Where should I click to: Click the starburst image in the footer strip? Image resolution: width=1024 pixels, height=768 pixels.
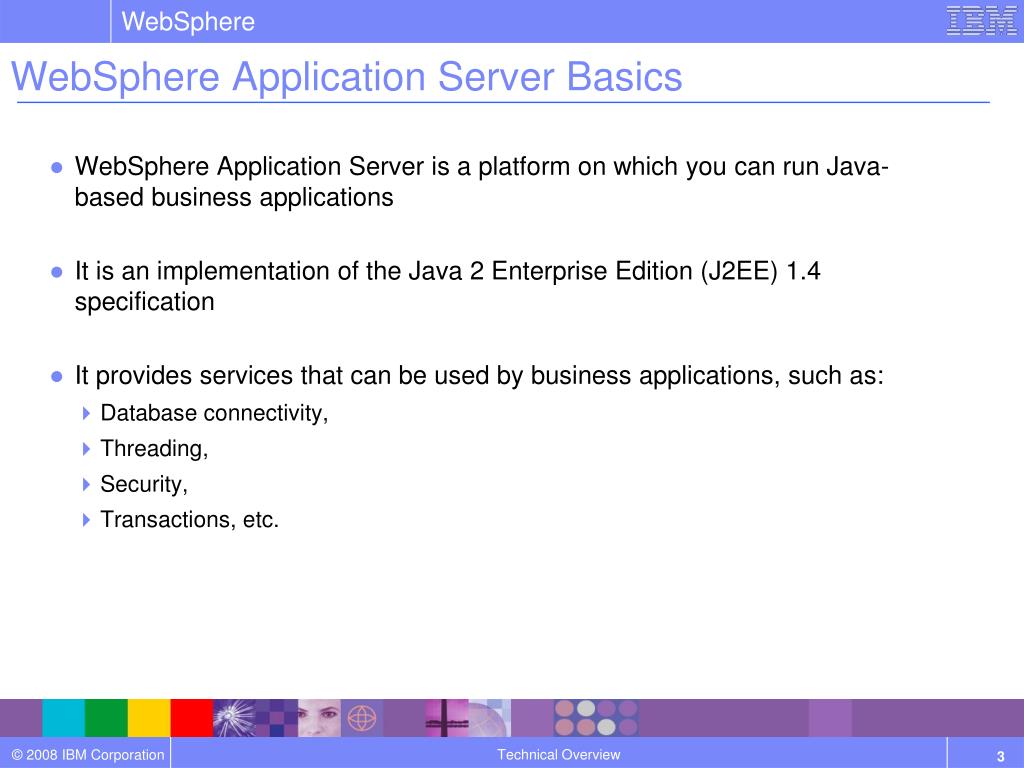coord(234,718)
